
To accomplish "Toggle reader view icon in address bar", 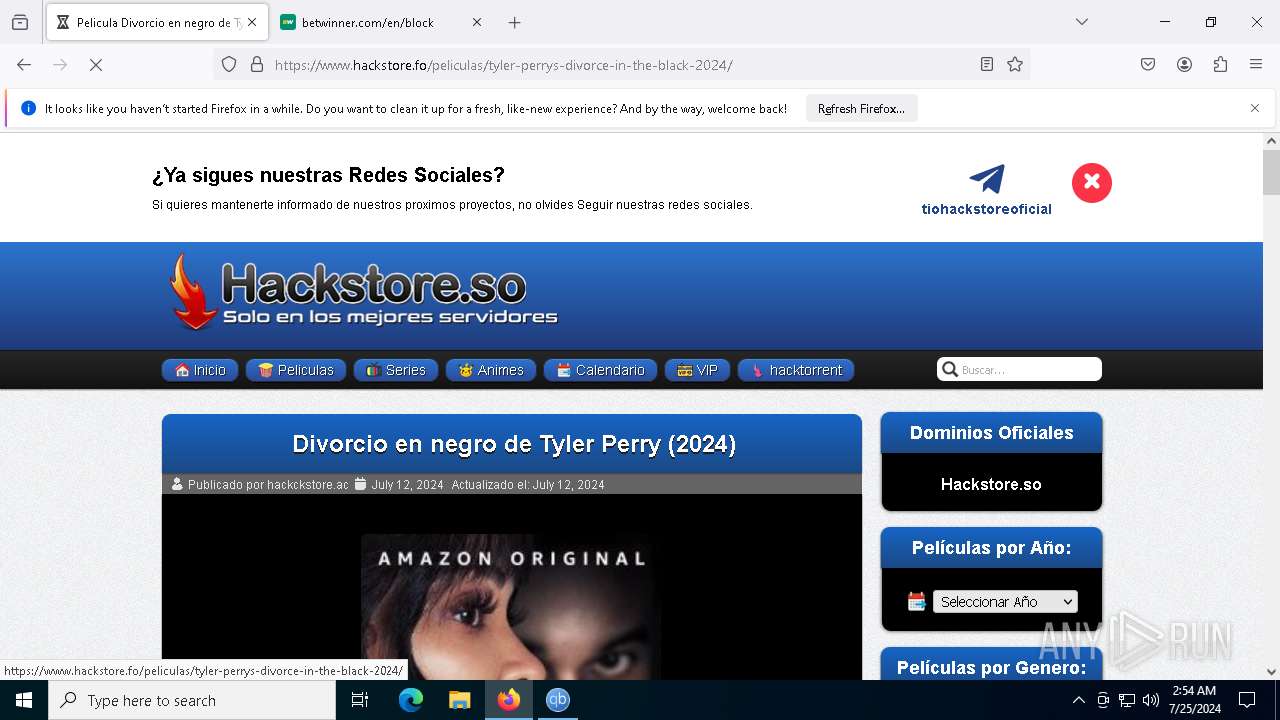I will pyautogui.click(x=987, y=65).
